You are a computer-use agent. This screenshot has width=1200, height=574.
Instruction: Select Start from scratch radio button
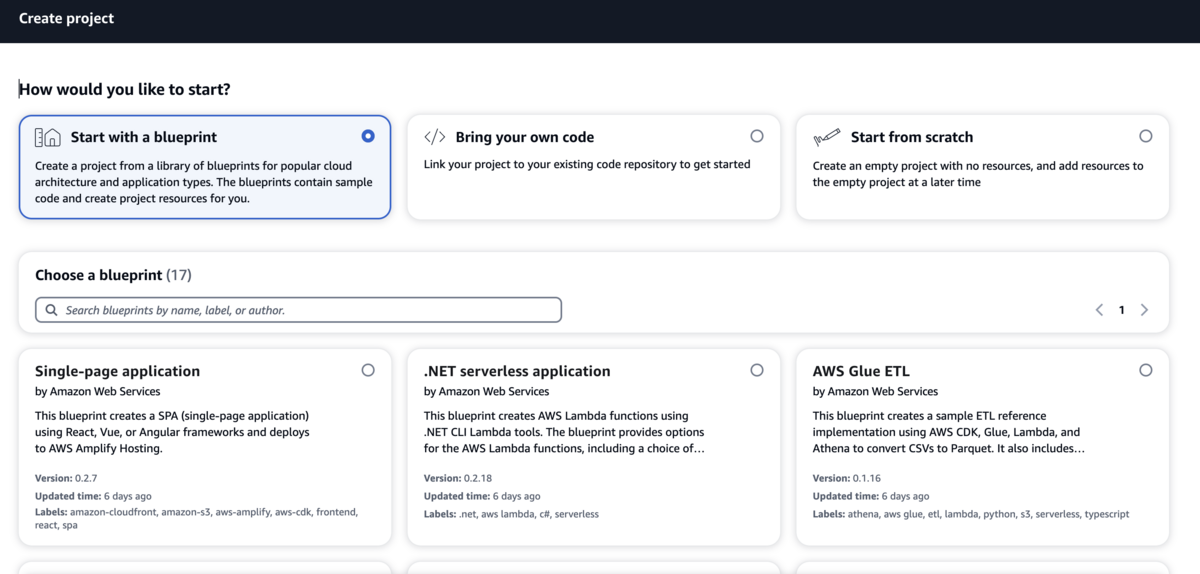pyautogui.click(x=1145, y=136)
